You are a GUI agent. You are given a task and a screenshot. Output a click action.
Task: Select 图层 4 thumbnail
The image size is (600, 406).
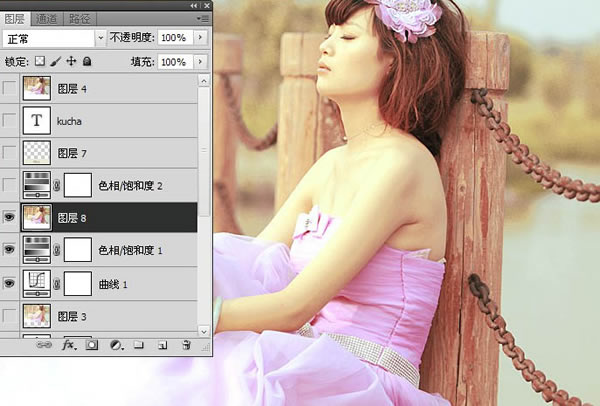[x=36, y=88]
